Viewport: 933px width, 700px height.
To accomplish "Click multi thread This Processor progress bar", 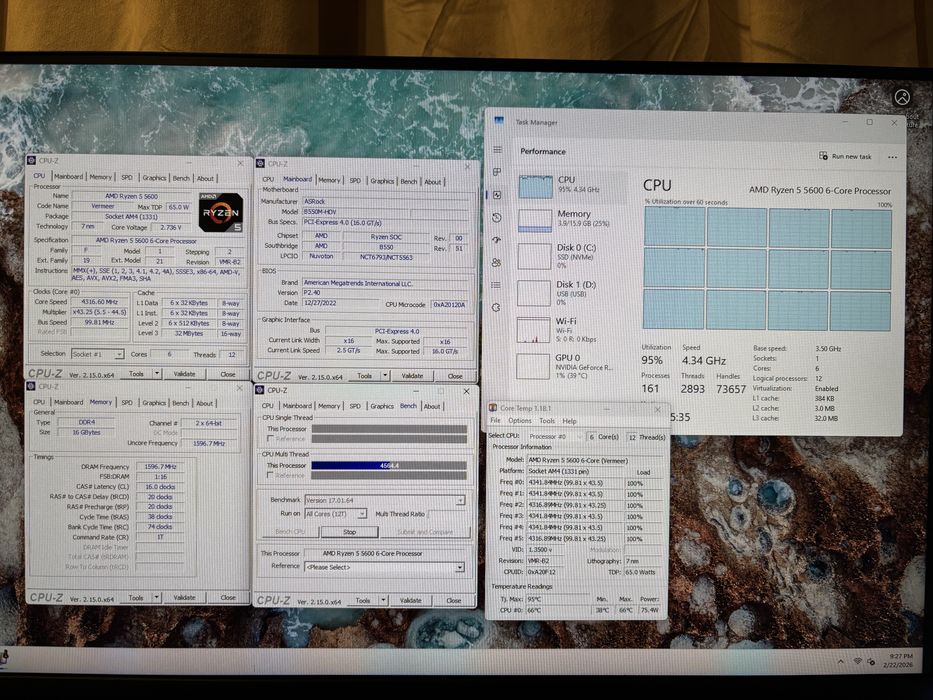I will (x=389, y=465).
